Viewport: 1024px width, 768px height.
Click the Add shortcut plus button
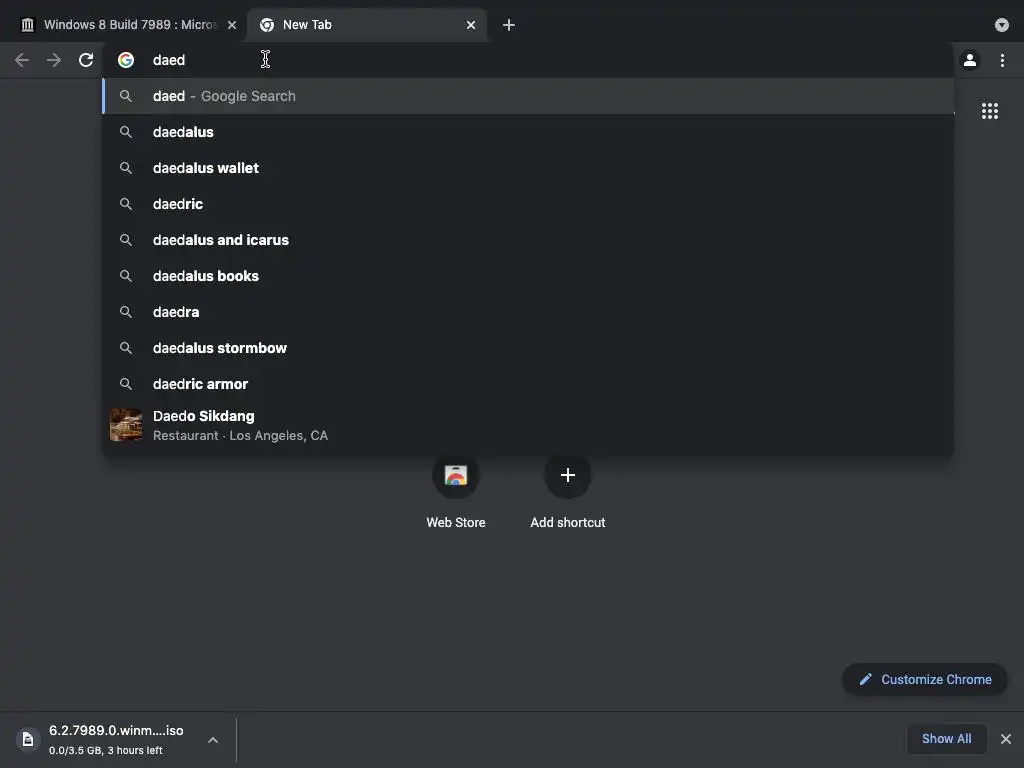pyautogui.click(x=568, y=475)
